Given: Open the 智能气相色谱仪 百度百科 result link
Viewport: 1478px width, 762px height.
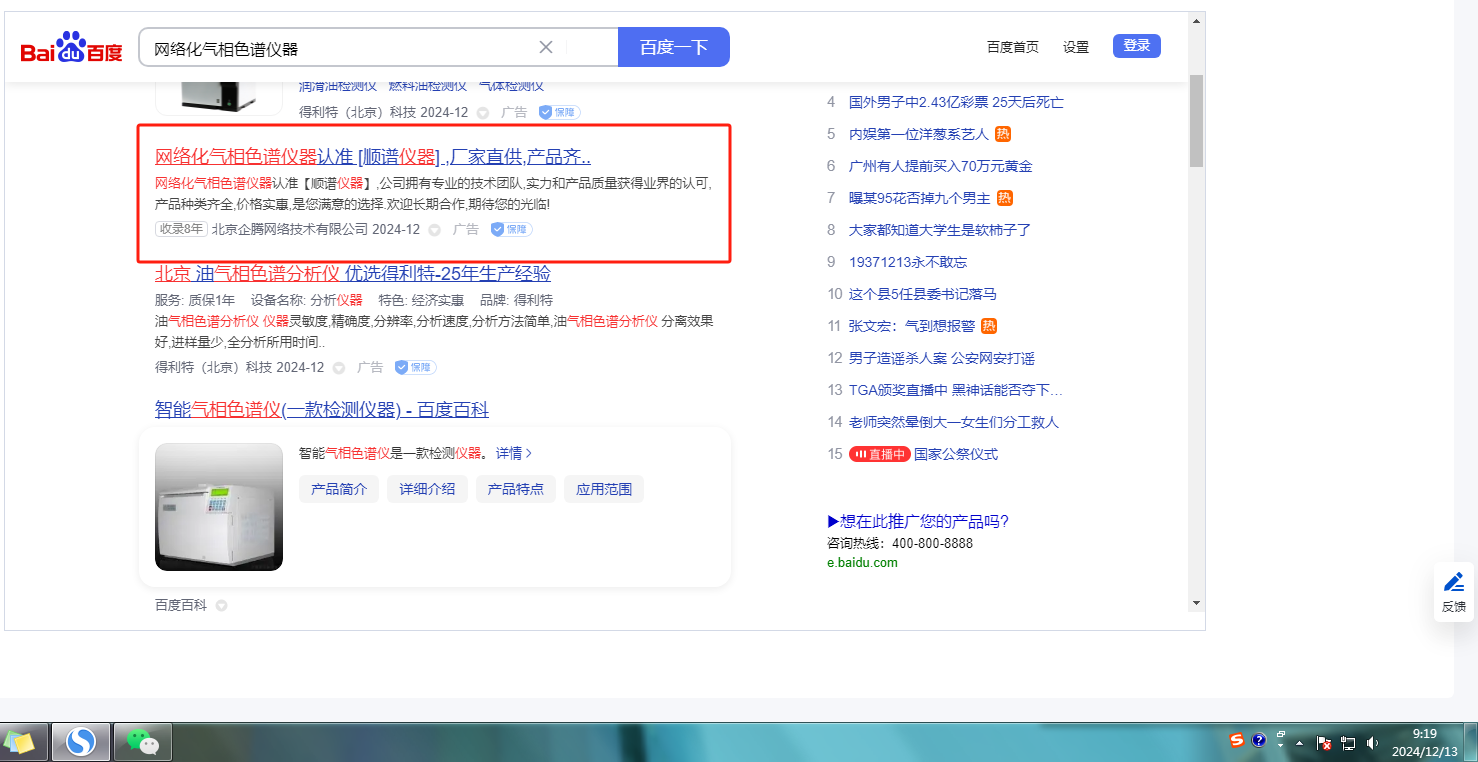Looking at the screenshot, I should pyautogui.click(x=321, y=410).
